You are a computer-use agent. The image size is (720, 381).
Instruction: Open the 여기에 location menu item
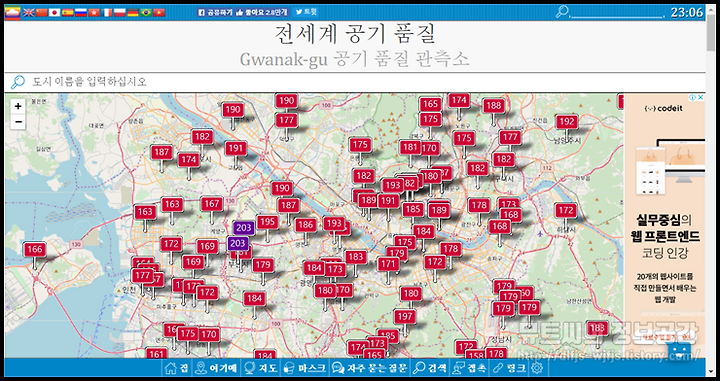tap(216, 368)
